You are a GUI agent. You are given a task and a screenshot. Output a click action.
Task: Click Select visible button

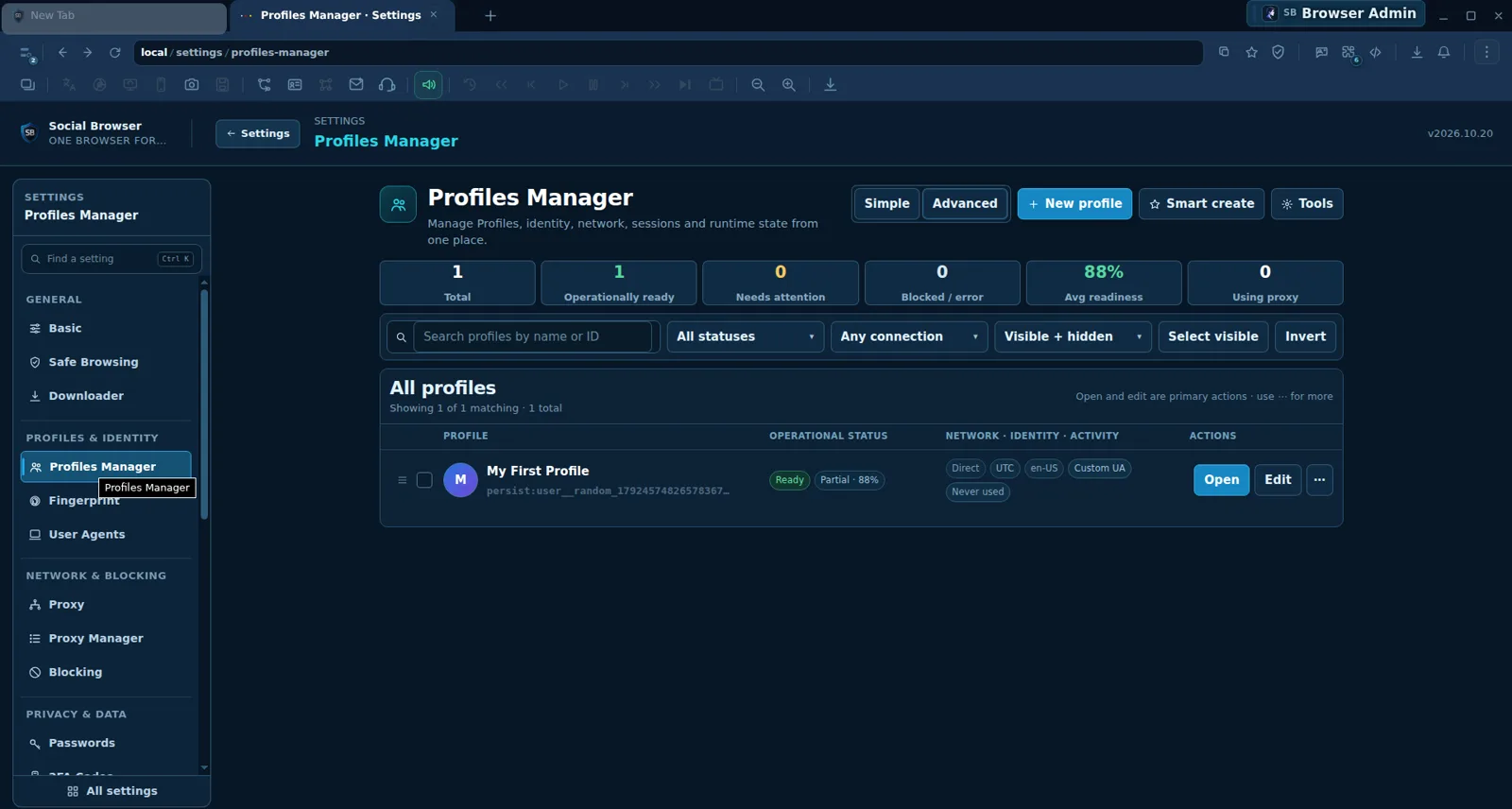click(1212, 336)
